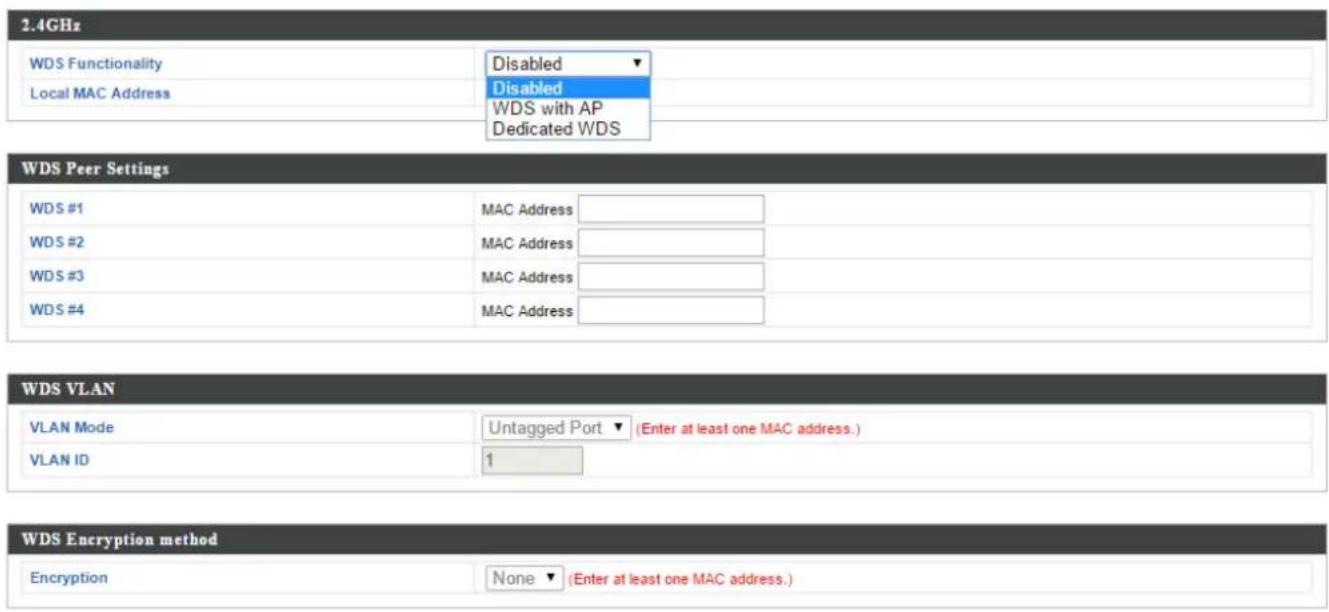Screen dimensions: 1329x612
Task: Click the WDS Functionality label
Action: click(x=96, y=64)
